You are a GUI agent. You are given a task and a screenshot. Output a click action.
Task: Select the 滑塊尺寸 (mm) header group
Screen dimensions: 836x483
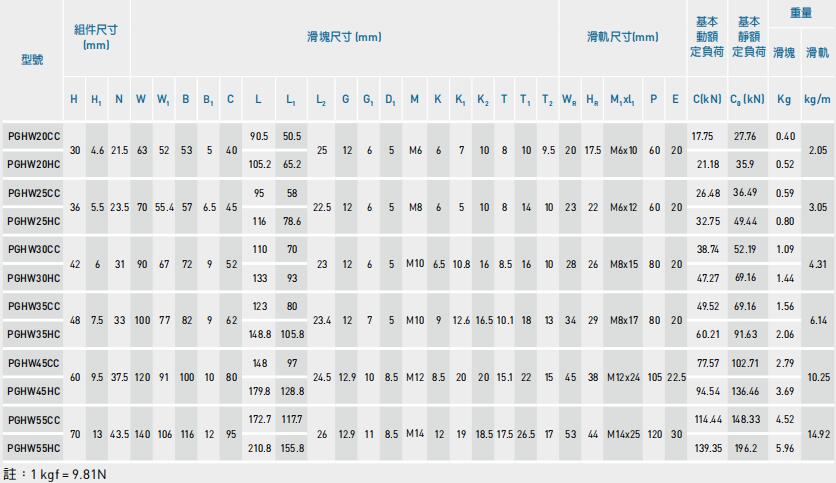[x=343, y=38]
